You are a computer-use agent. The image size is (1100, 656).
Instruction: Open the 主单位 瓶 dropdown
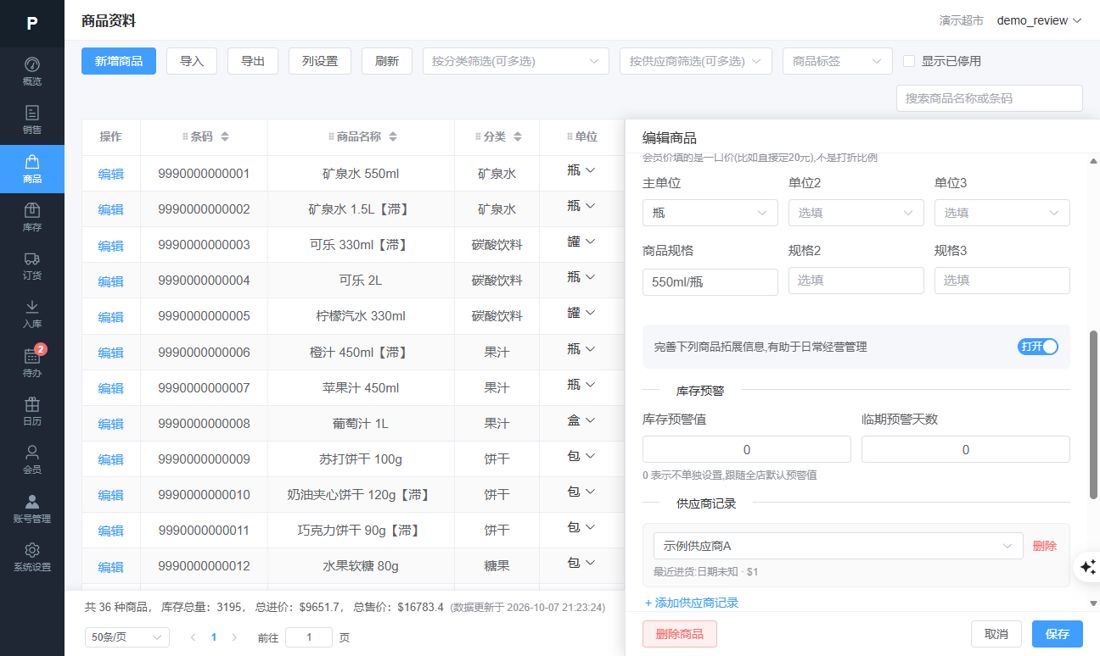pos(710,213)
